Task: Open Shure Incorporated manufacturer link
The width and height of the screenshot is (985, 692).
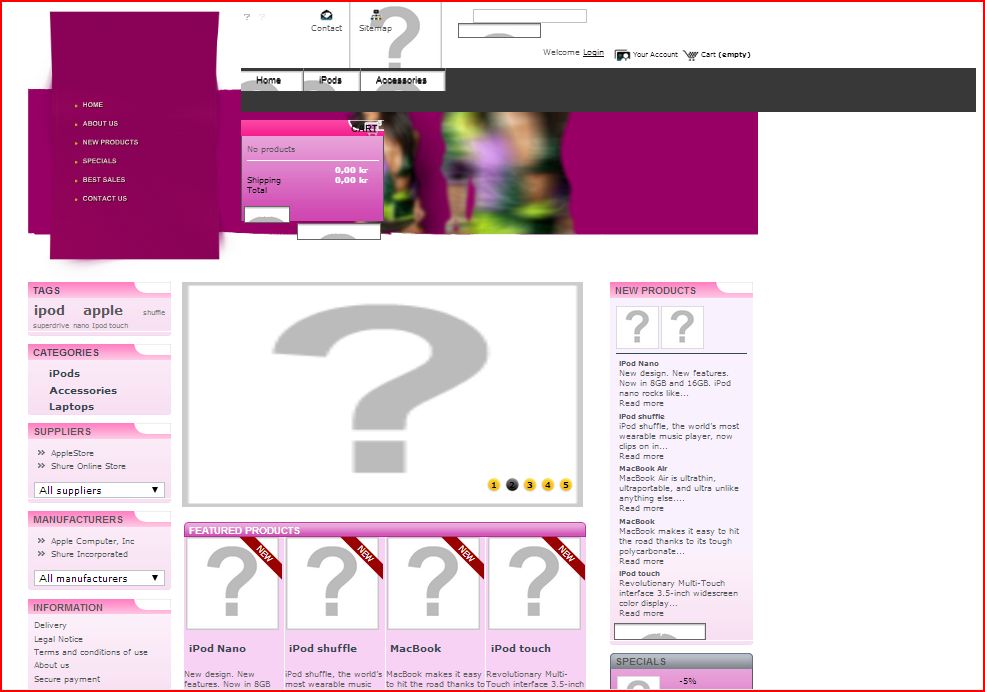Action: [x=89, y=554]
